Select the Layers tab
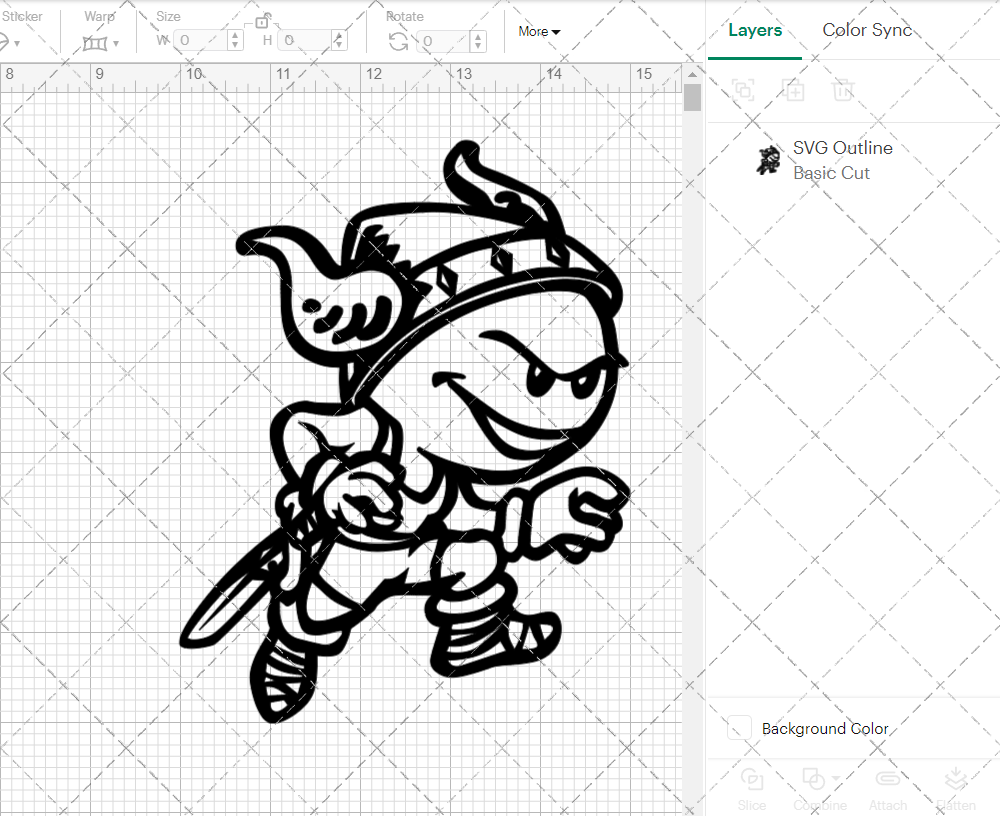This screenshot has height=816, width=1000. pos(755,30)
